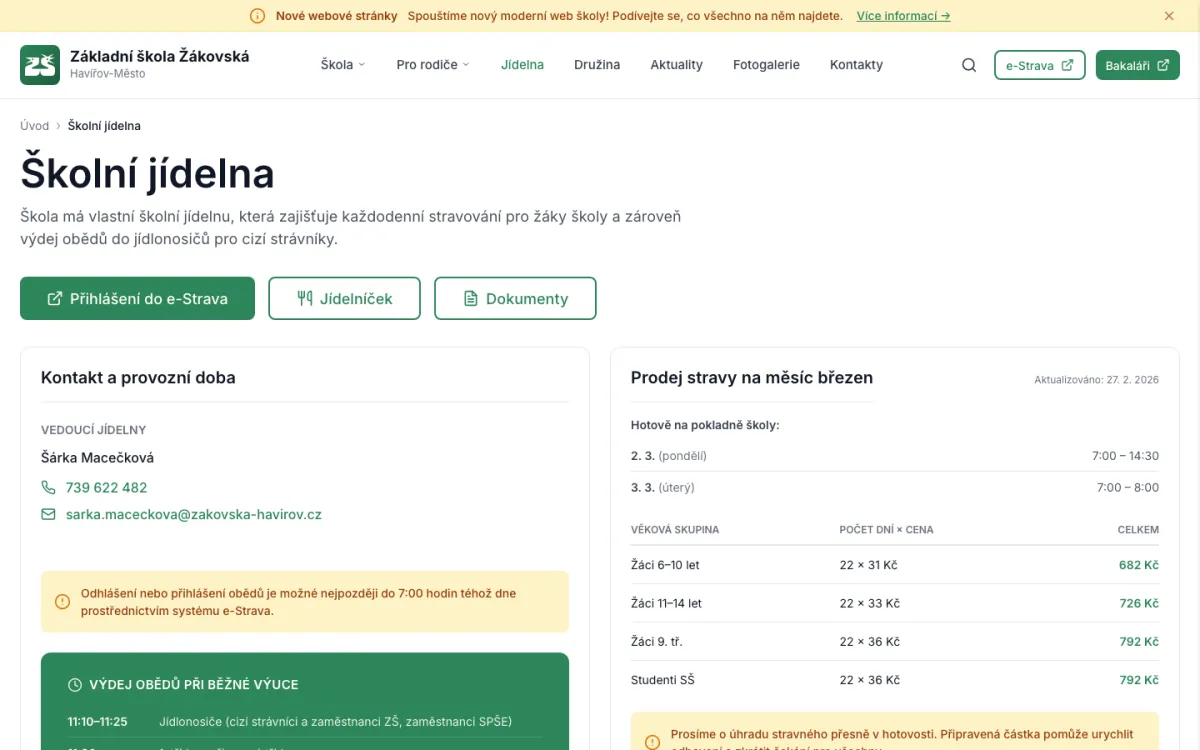Viewport: 1200px width, 750px height.
Task: Open the site search magnifier icon
Action: pos(969,65)
